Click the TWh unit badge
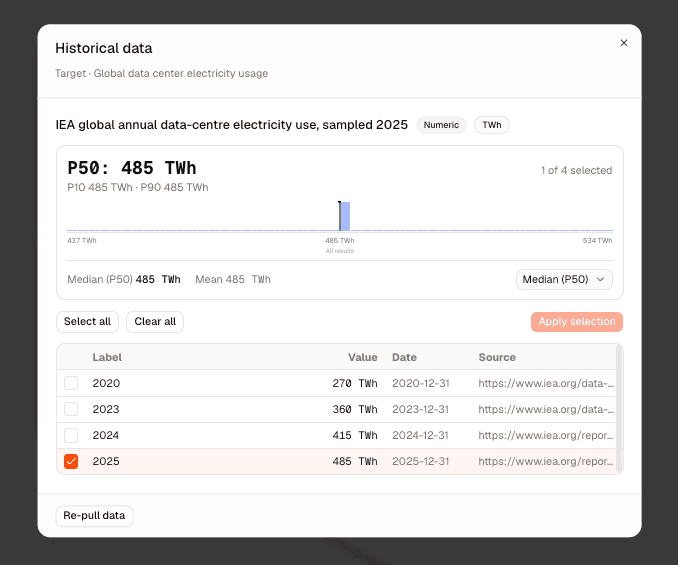The width and height of the screenshot is (678, 565). click(x=492, y=125)
